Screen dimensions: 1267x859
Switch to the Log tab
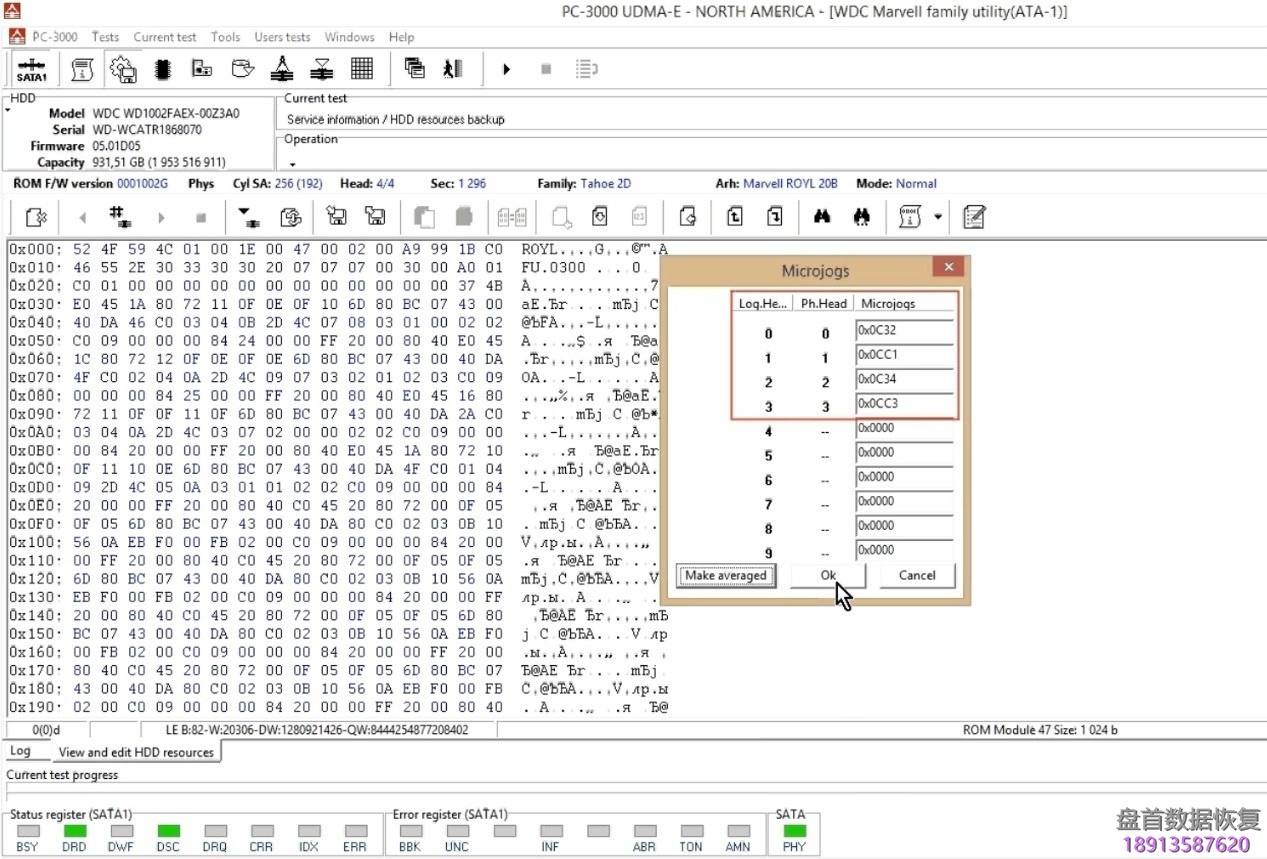pos(20,751)
